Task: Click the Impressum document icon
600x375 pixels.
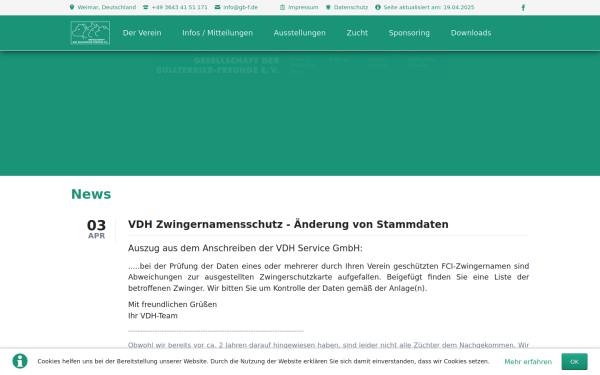Action: point(282,7)
